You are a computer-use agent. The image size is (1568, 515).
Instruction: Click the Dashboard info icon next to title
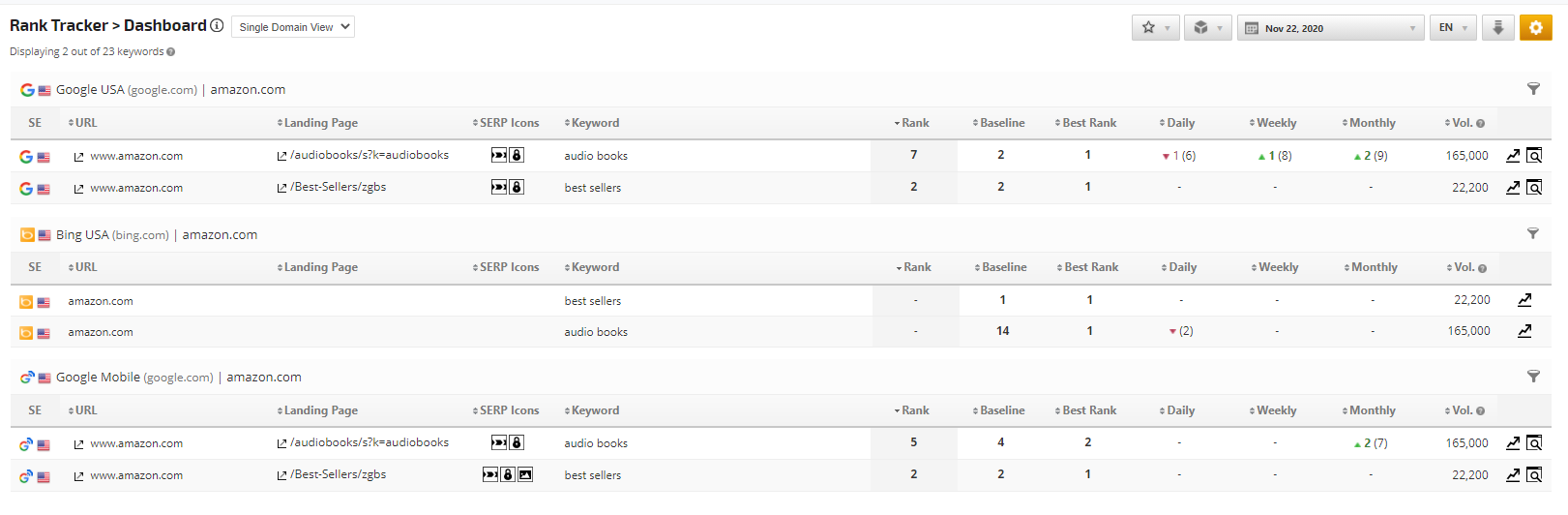217,25
